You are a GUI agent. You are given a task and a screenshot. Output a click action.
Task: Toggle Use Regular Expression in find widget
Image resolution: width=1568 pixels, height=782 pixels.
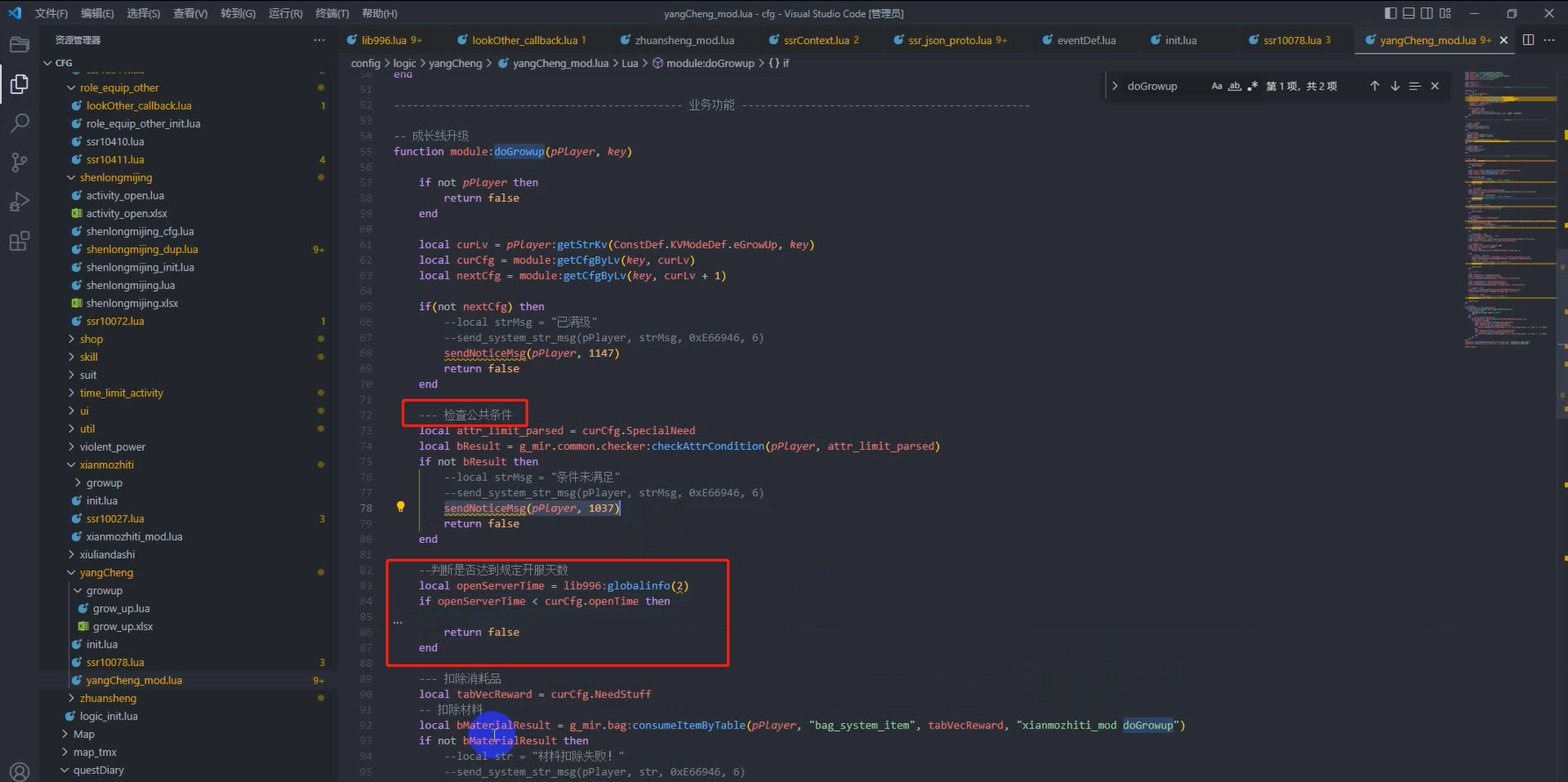click(1252, 86)
